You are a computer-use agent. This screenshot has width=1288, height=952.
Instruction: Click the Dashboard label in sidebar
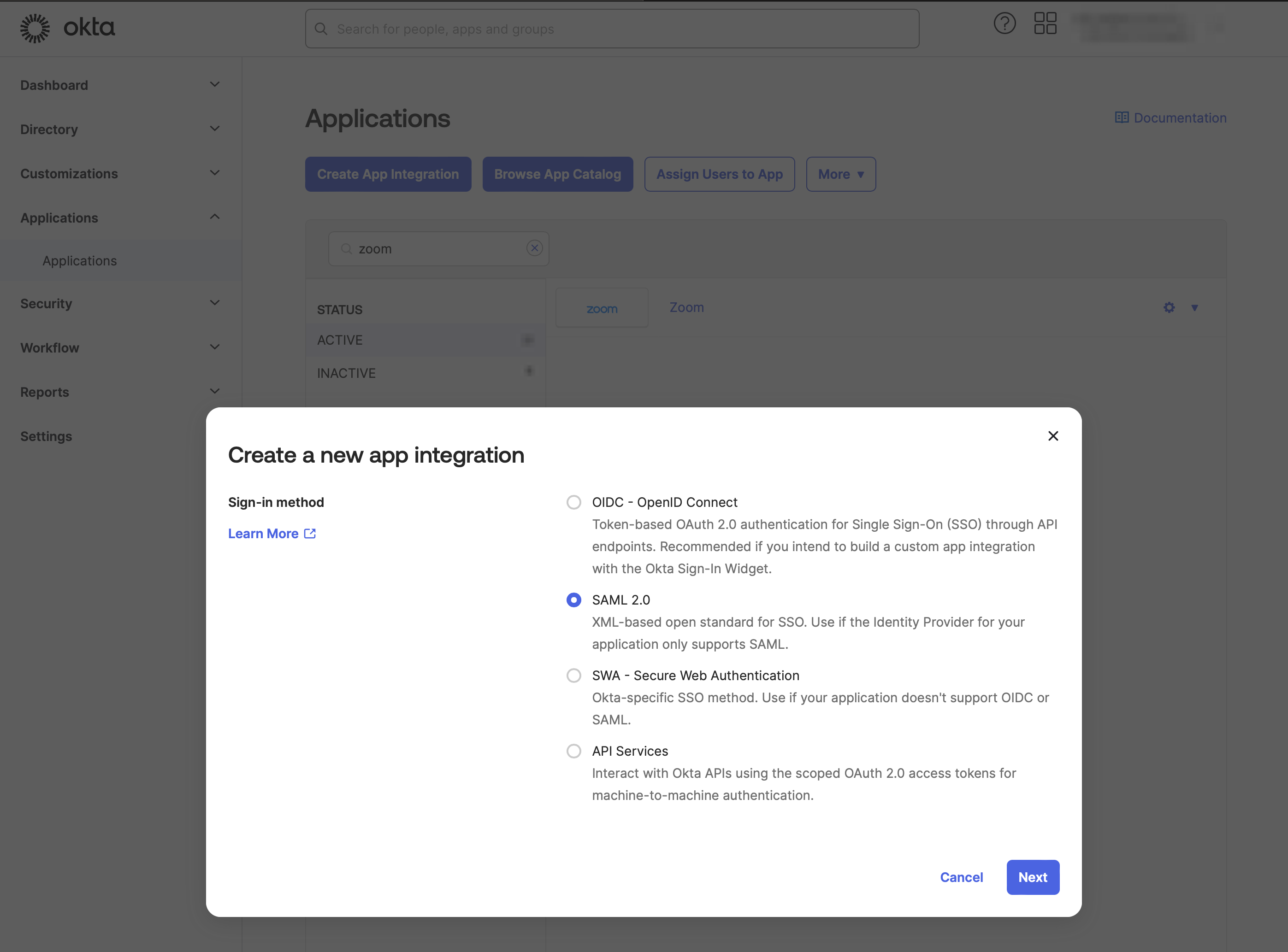54,85
